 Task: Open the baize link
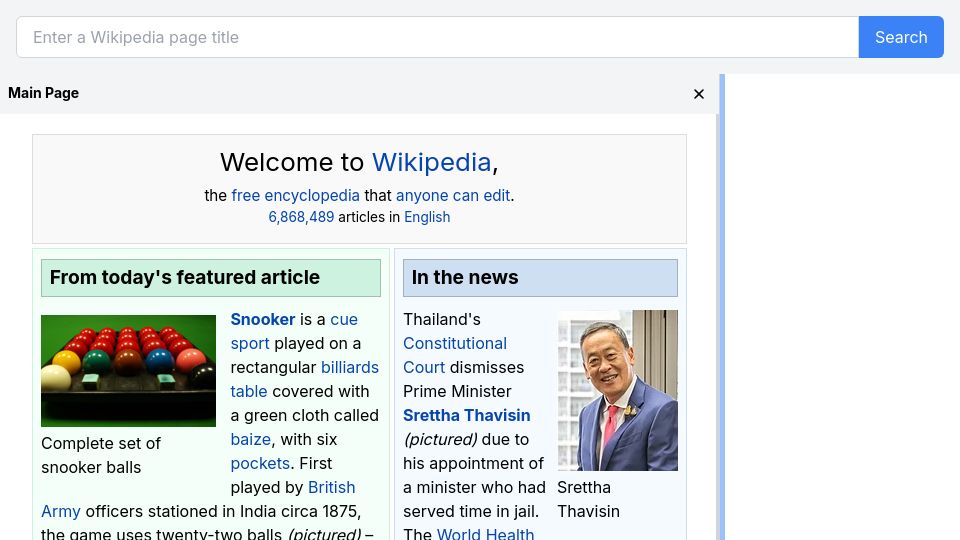(x=250, y=440)
